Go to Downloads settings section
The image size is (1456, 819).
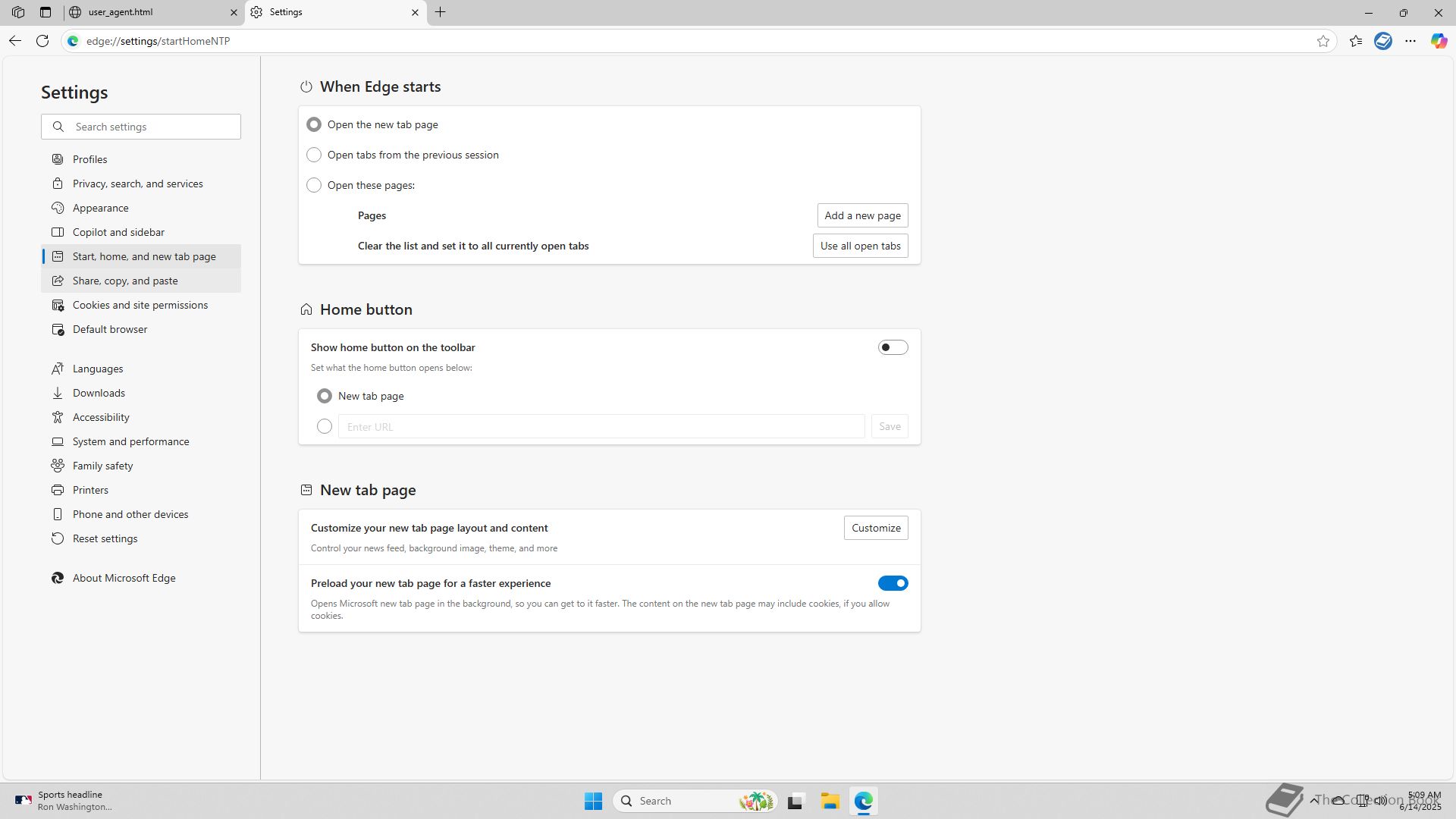tap(99, 393)
